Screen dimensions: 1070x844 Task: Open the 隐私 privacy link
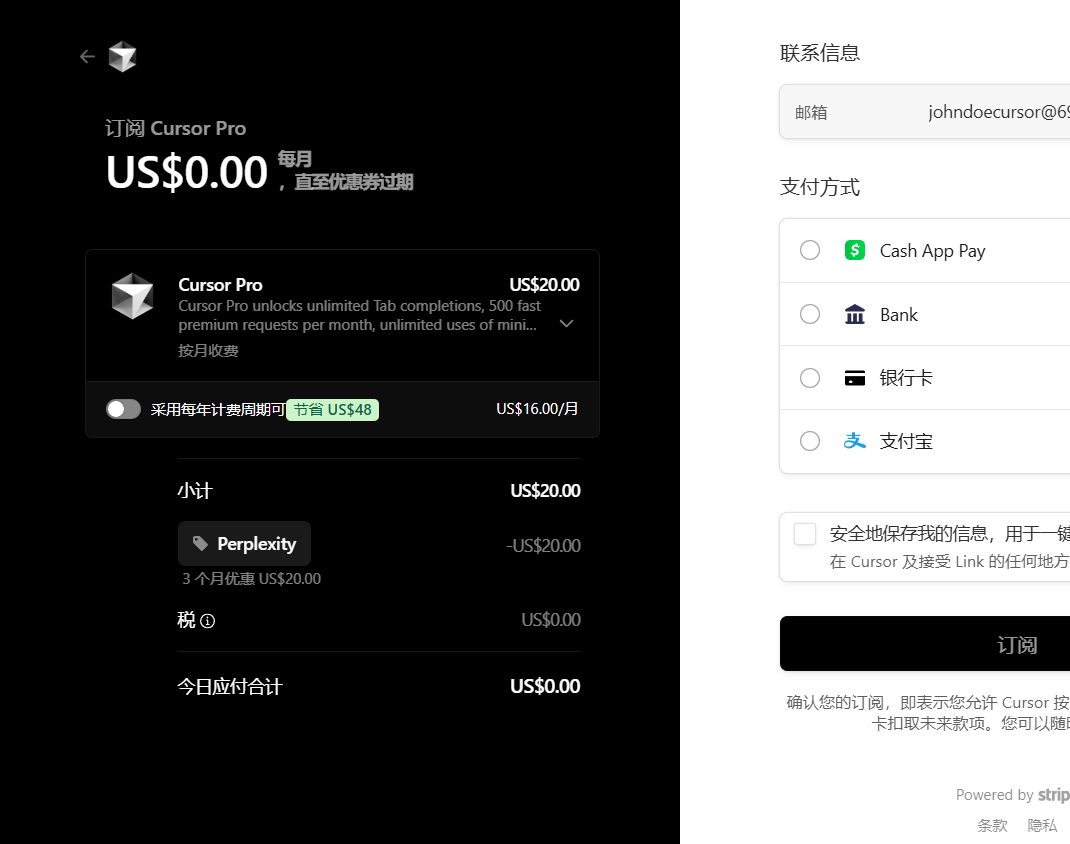tap(1042, 826)
